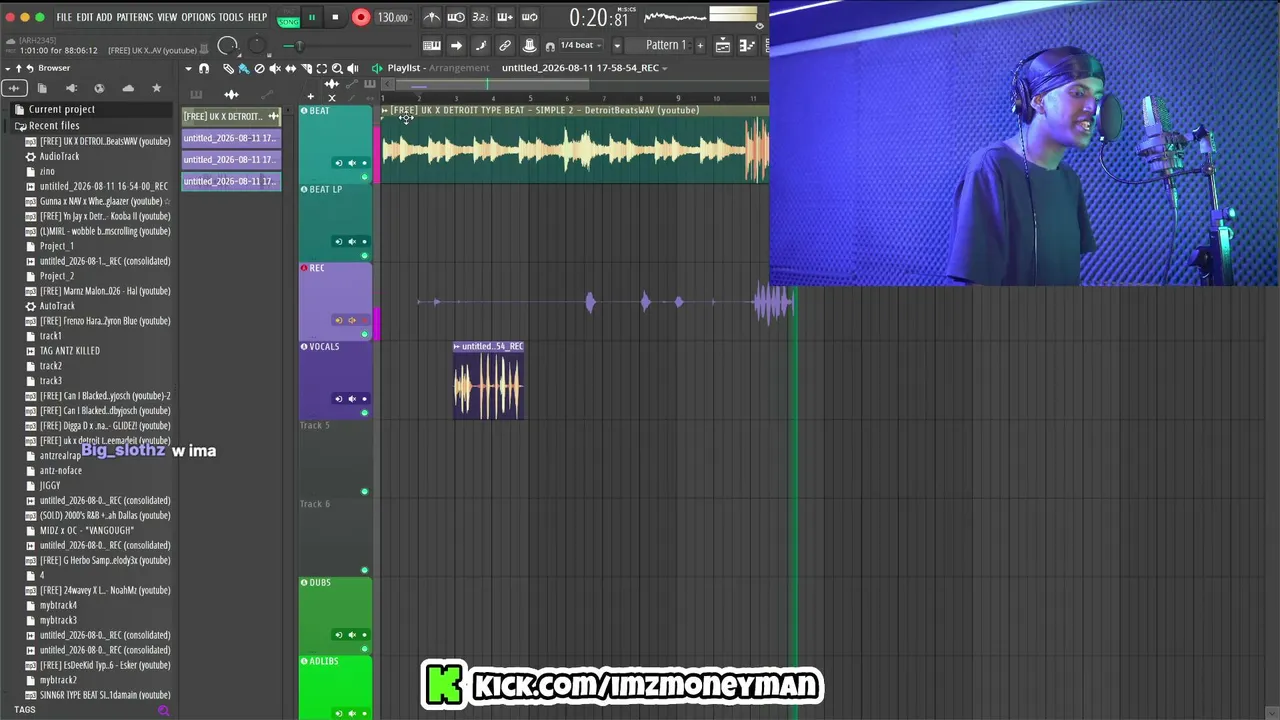Select AudioTrack in recent files

[59, 156]
